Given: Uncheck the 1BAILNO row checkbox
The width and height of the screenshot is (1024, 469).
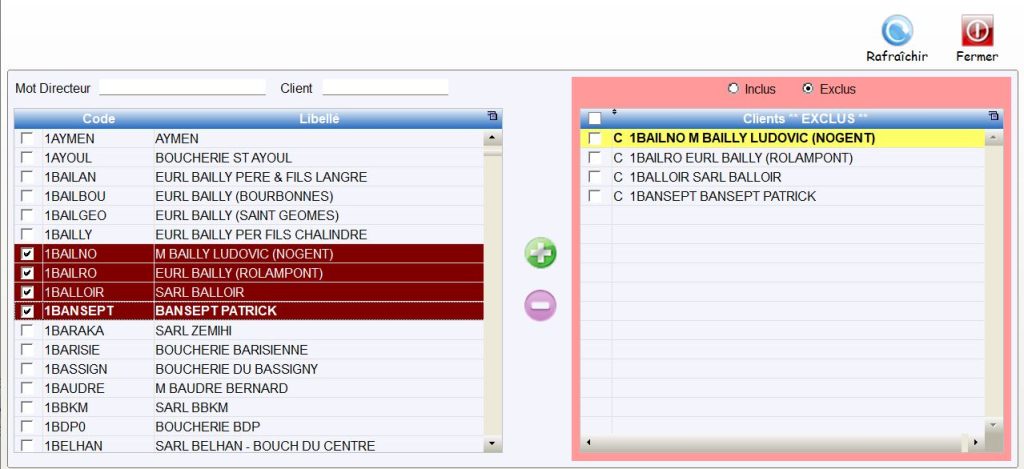Looking at the screenshot, I should point(27,254).
